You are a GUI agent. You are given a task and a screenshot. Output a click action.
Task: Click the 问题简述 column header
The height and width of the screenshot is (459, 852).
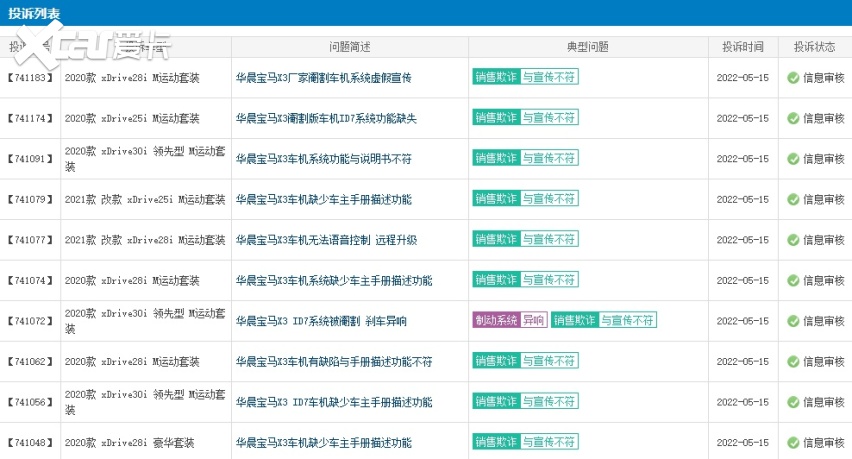[x=350, y=47]
